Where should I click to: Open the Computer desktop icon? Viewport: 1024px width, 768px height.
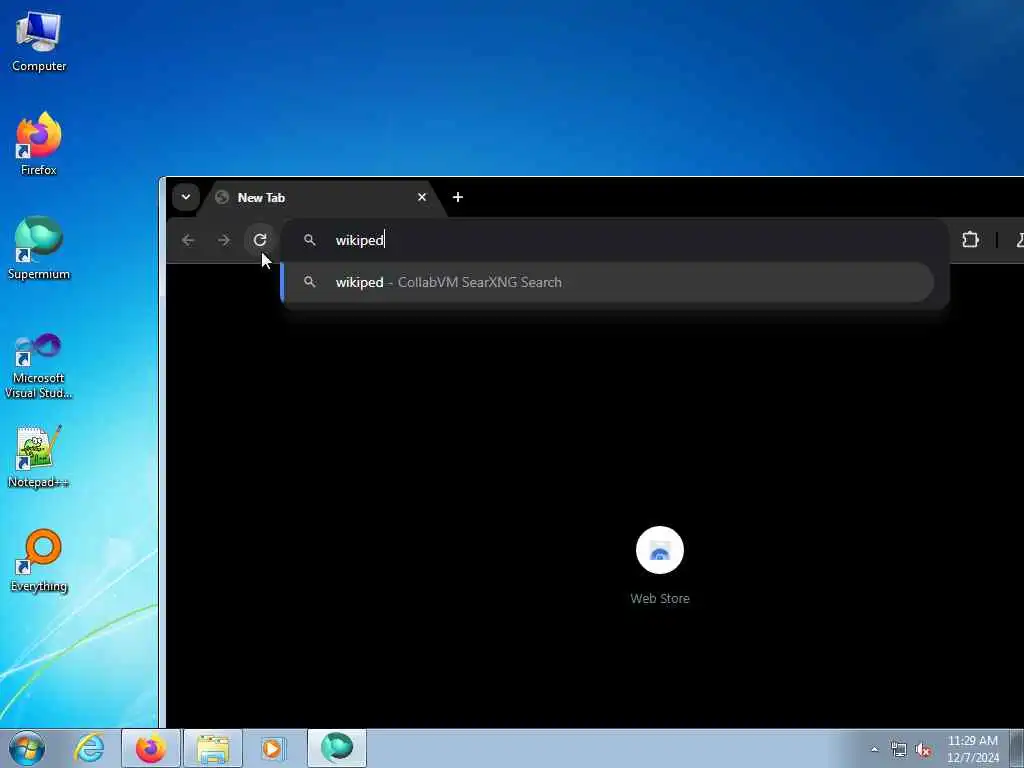pos(39,42)
